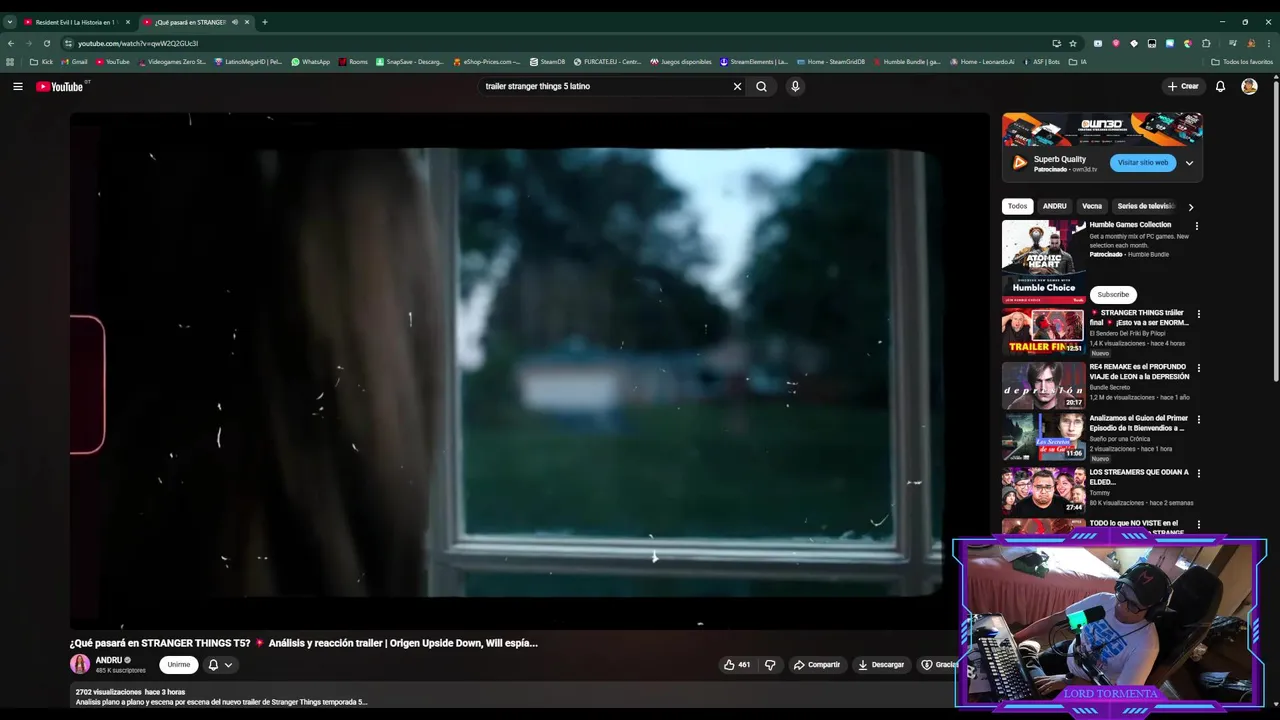Viewport: 1280px width, 720px height.
Task: Subscribe to the Humble Choice offer
Action: tap(1112, 294)
